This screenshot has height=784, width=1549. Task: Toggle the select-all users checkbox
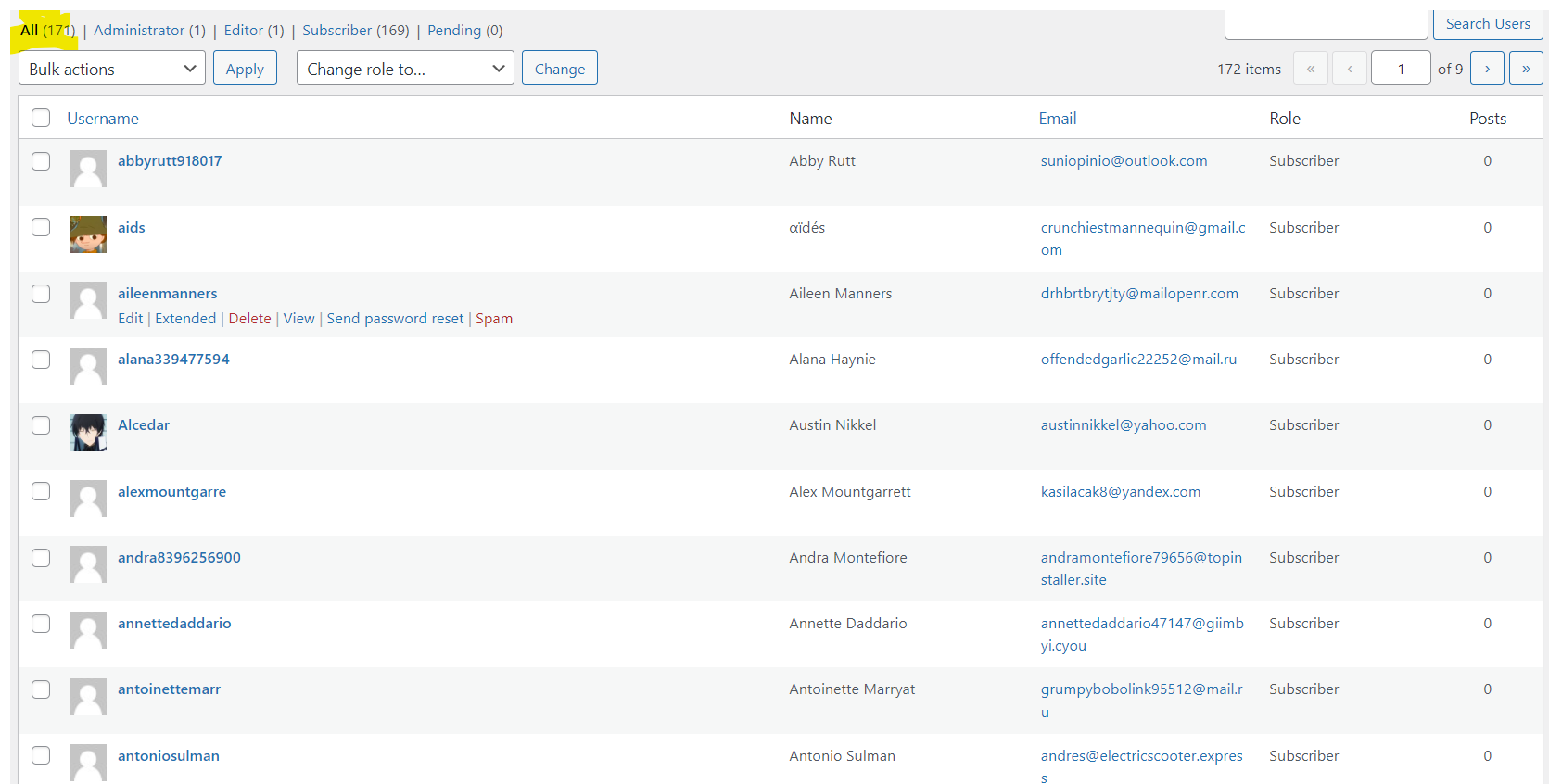click(x=41, y=118)
